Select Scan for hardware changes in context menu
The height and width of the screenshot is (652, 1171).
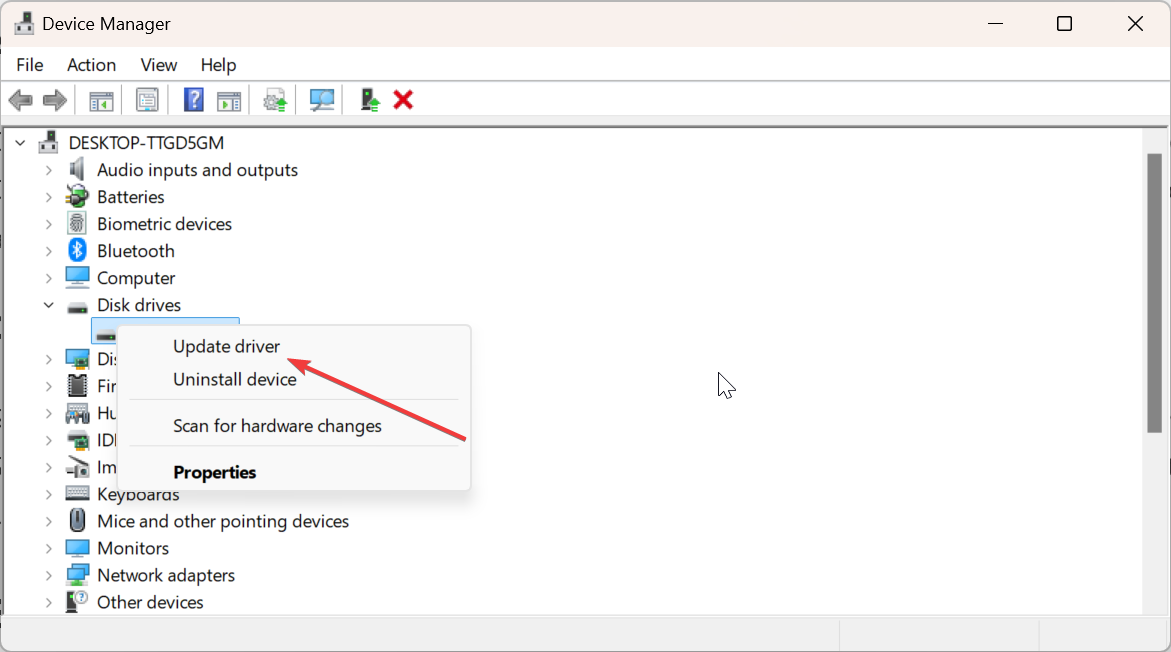277,426
